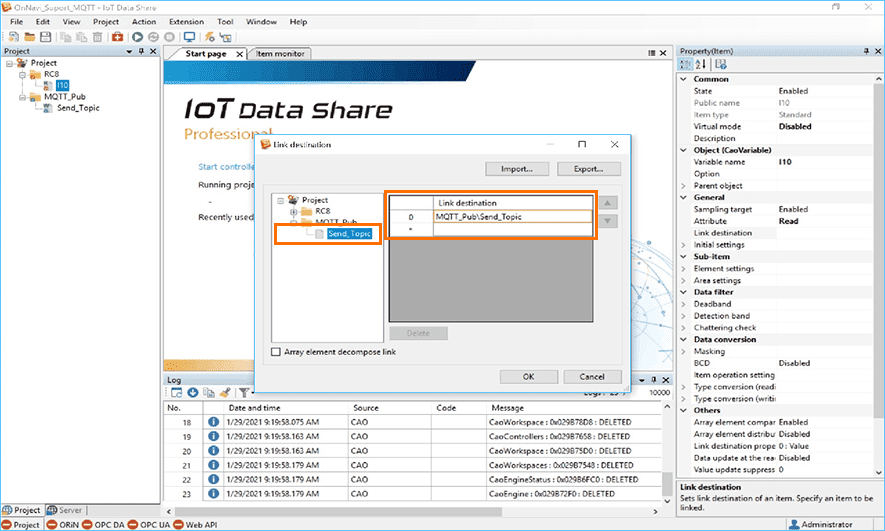
Task: Click the red kit toolbar icon
Action: pyautogui.click(x=117, y=37)
